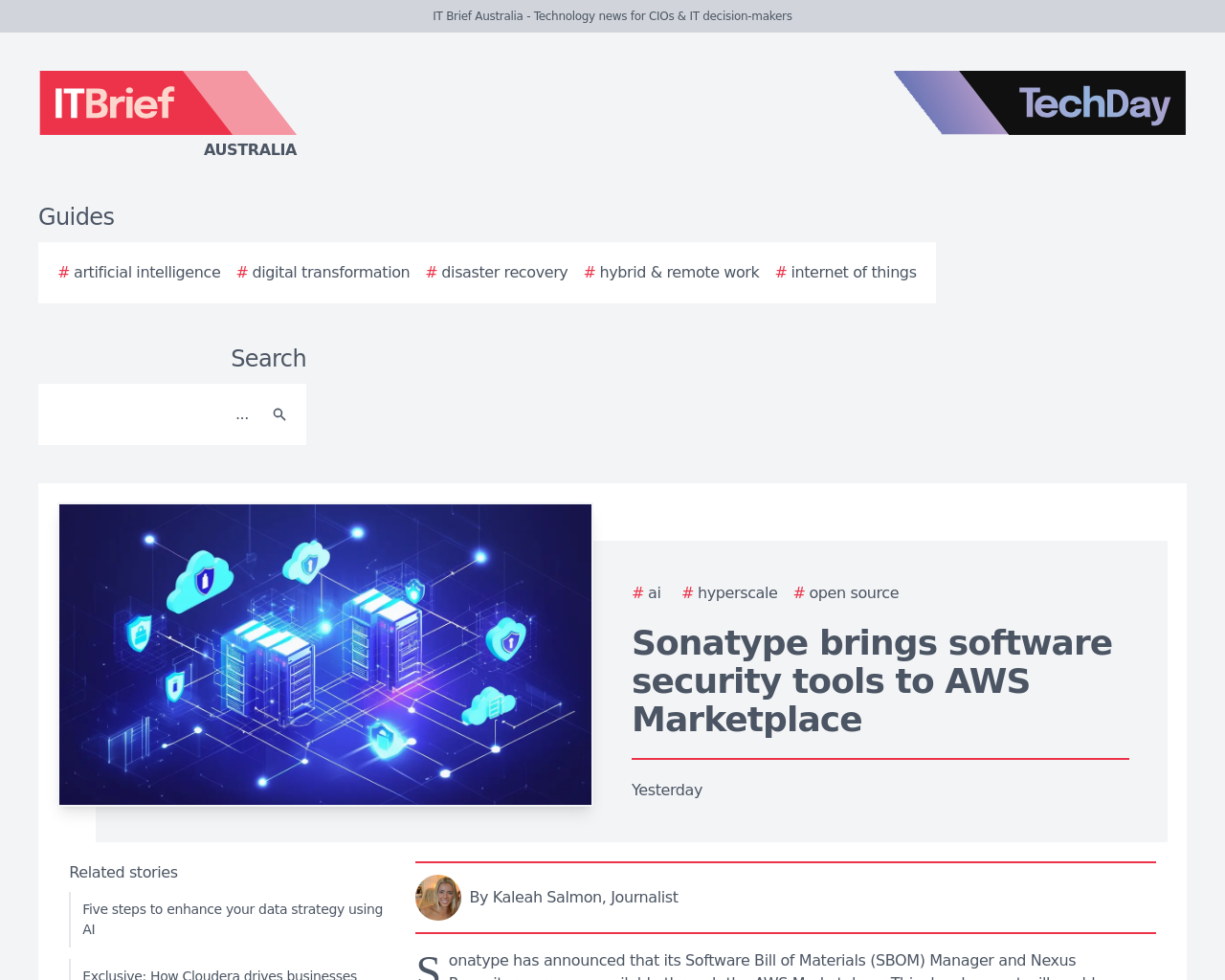Open the Cloudera exclusive related story
This screenshot has height=980, width=1225.
point(220,973)
